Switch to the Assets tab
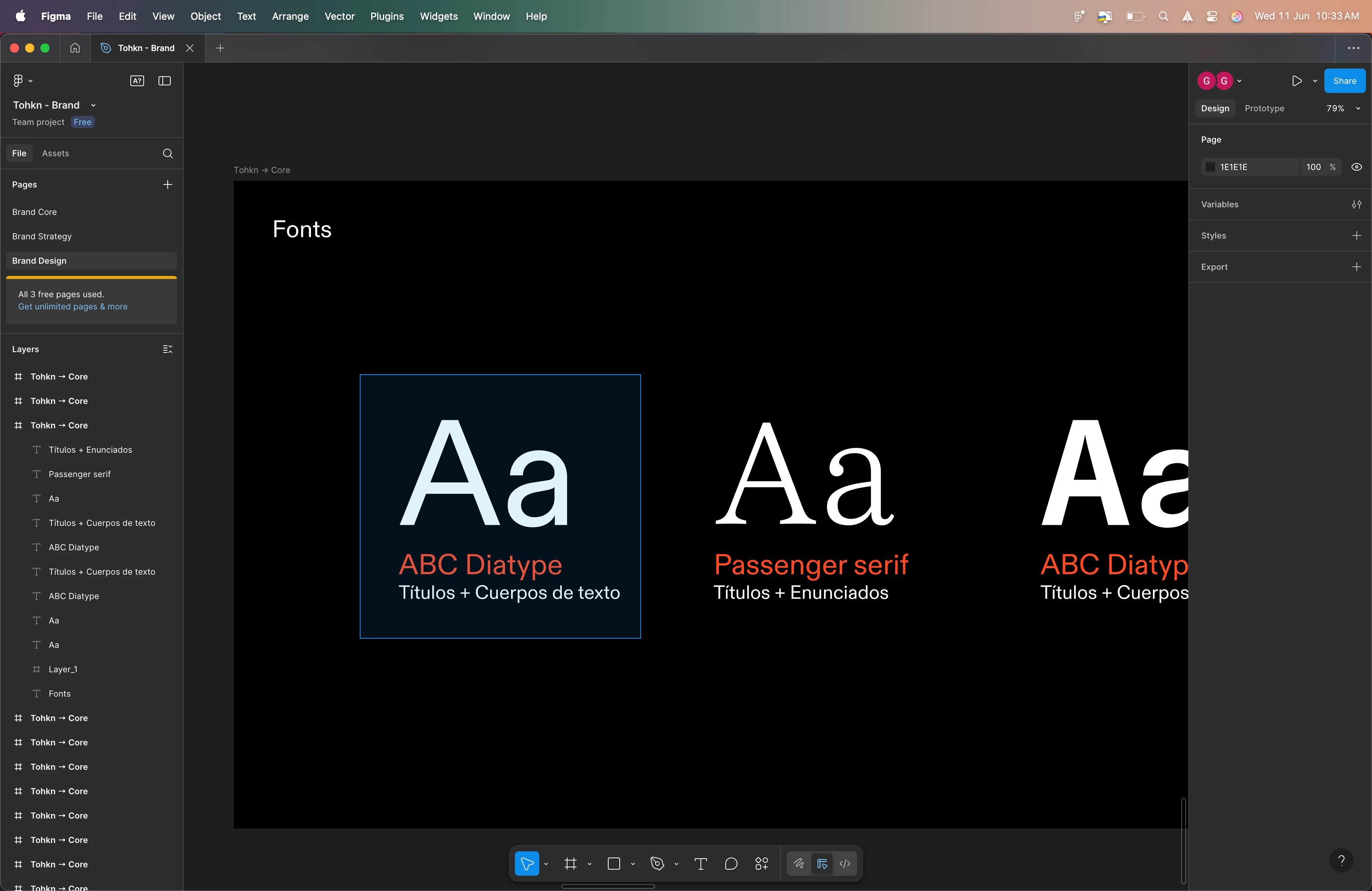The width and height of the screenshot is (1372, 891). (x=55, y=153)
